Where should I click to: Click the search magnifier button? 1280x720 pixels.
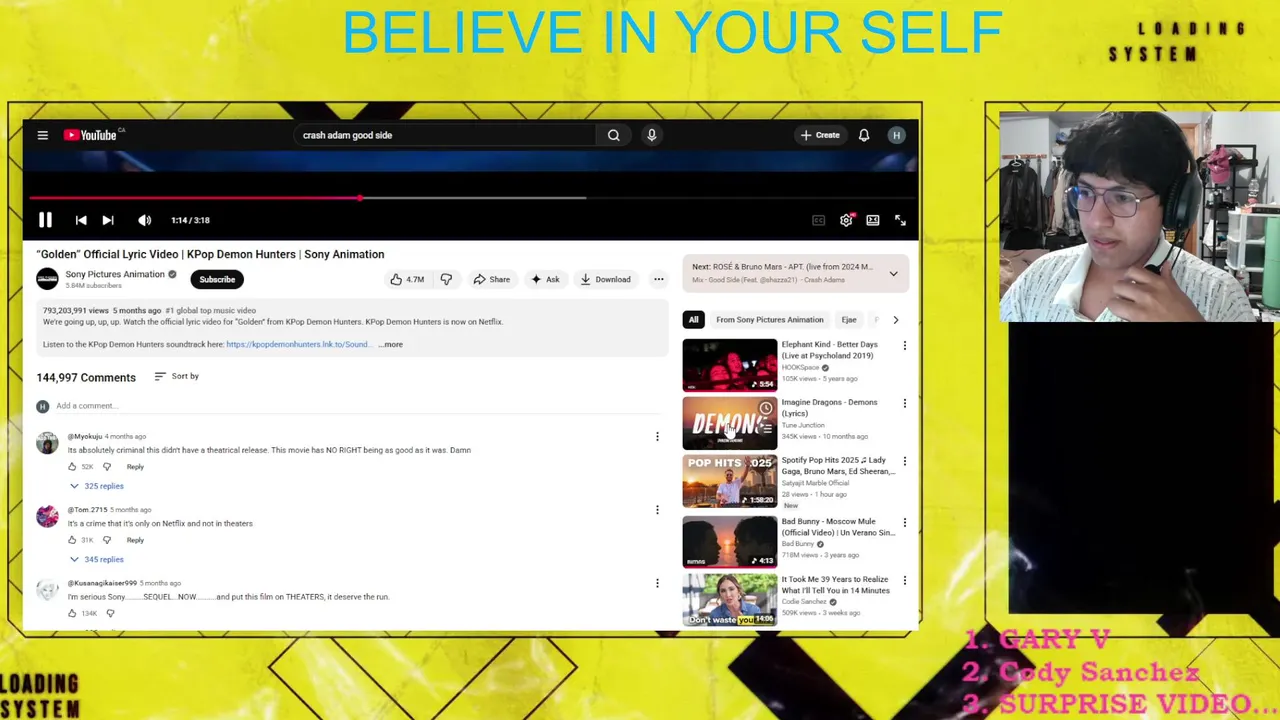click(613, 135)
